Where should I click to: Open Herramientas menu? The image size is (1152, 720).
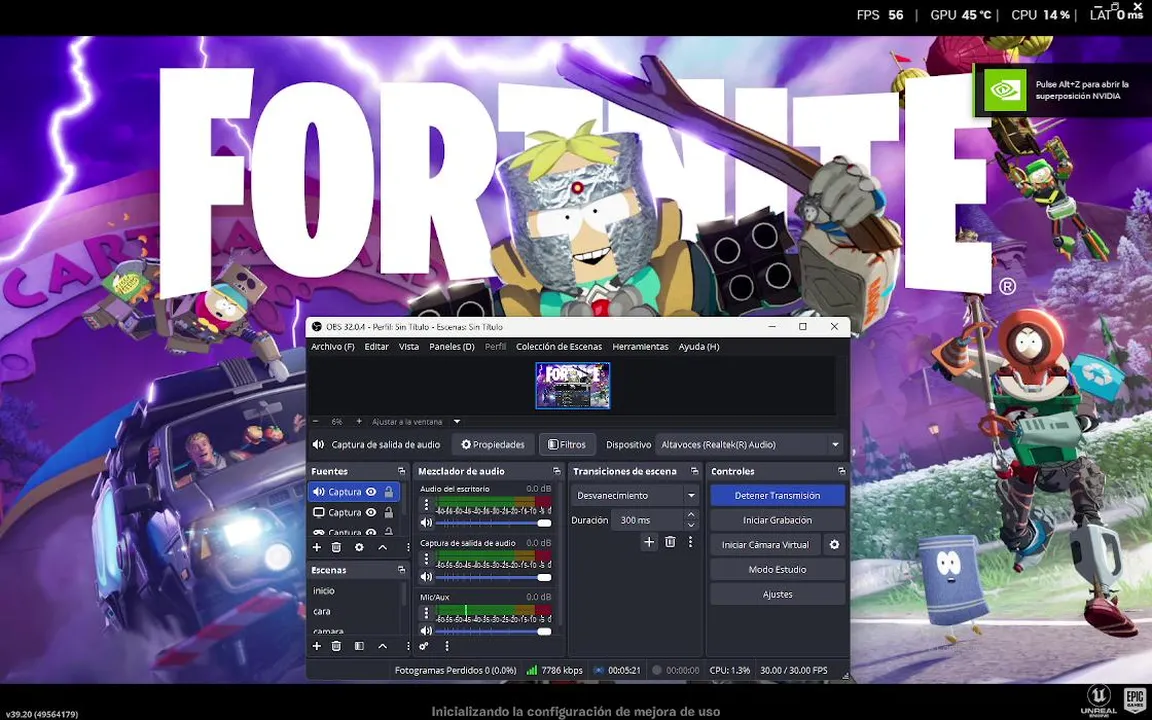641,347
